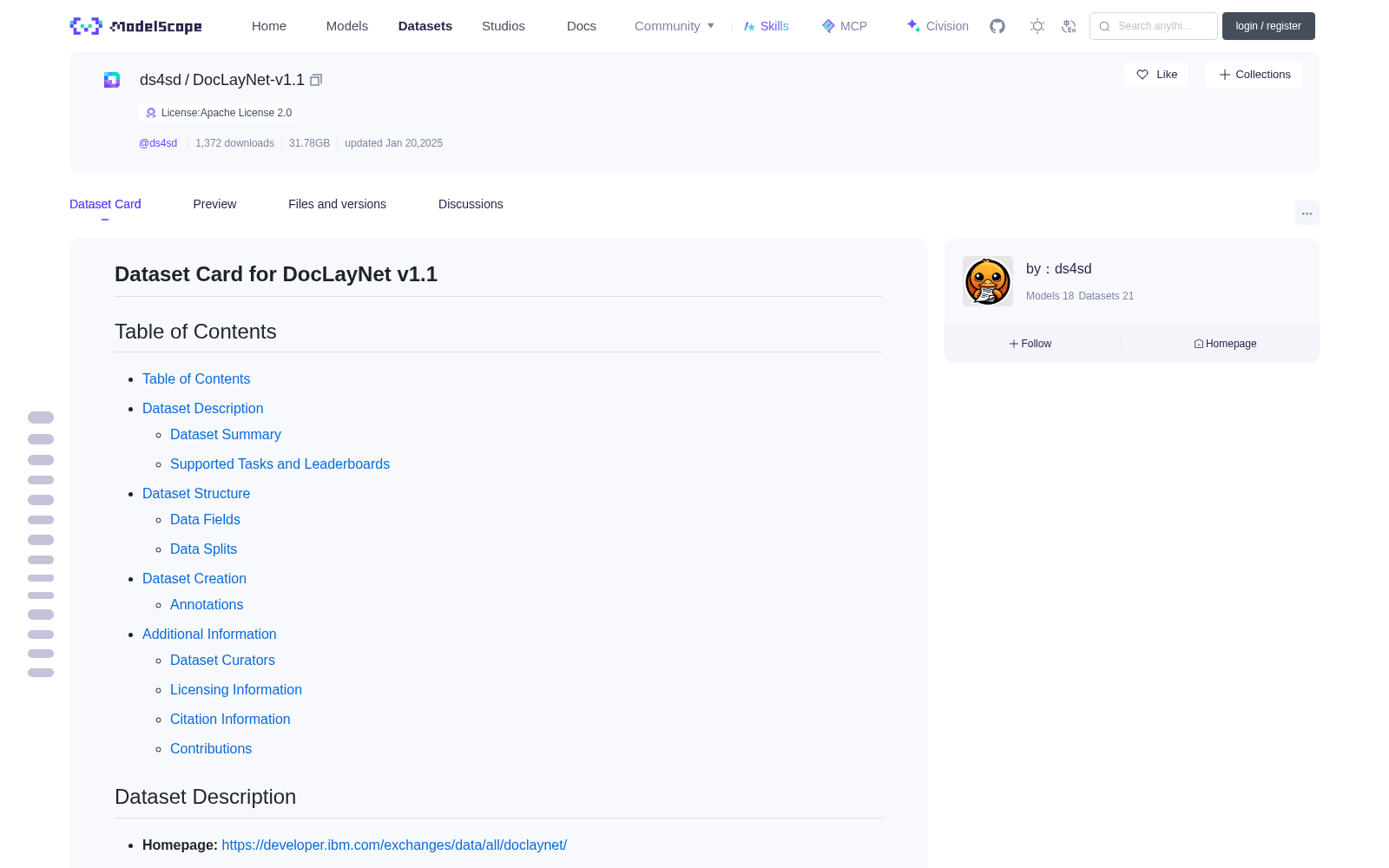Focus the Search anything input field
This screenshot has width=1389, height=868.
[x=1154, y=26]
